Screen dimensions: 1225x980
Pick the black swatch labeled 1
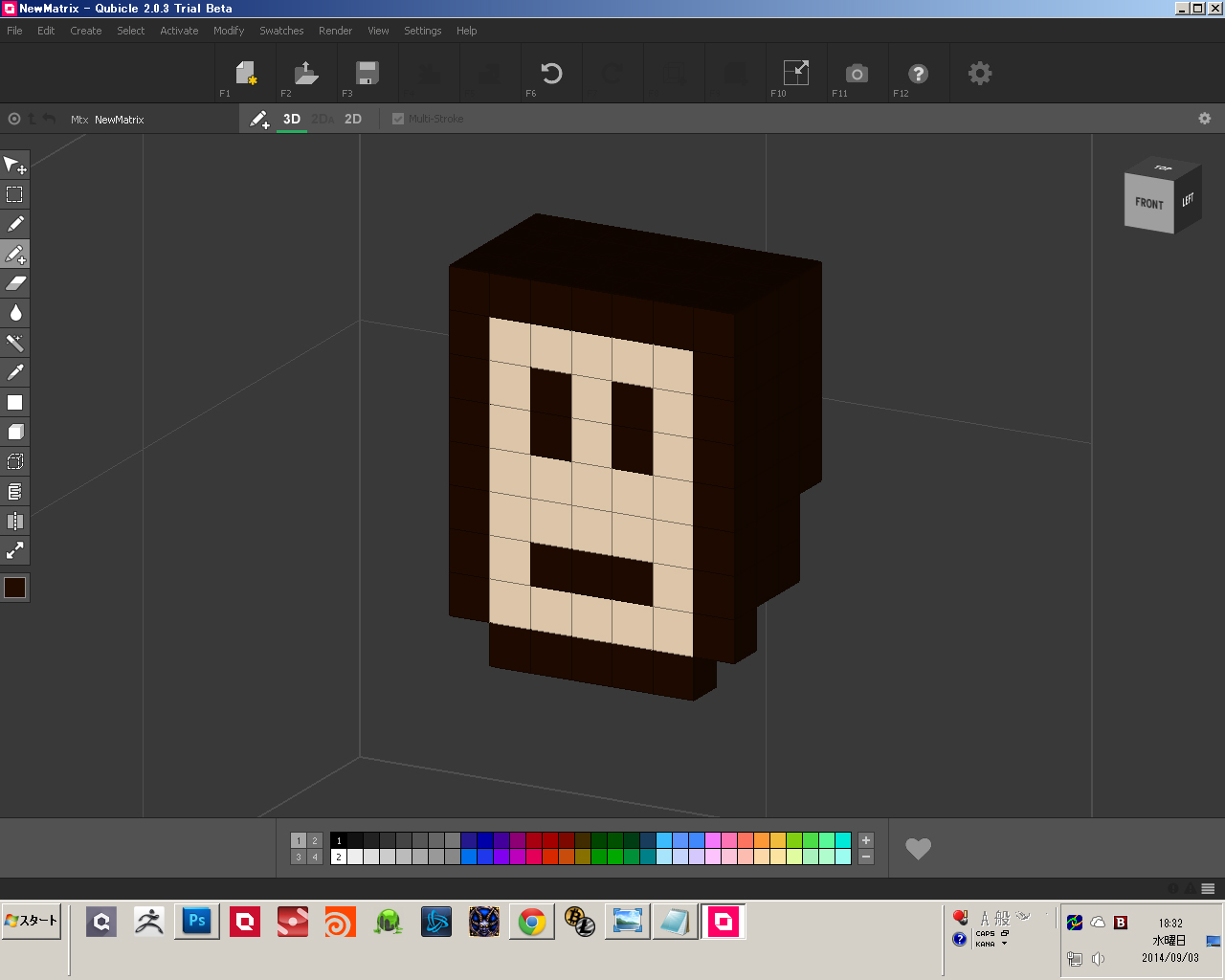point(338,840)
